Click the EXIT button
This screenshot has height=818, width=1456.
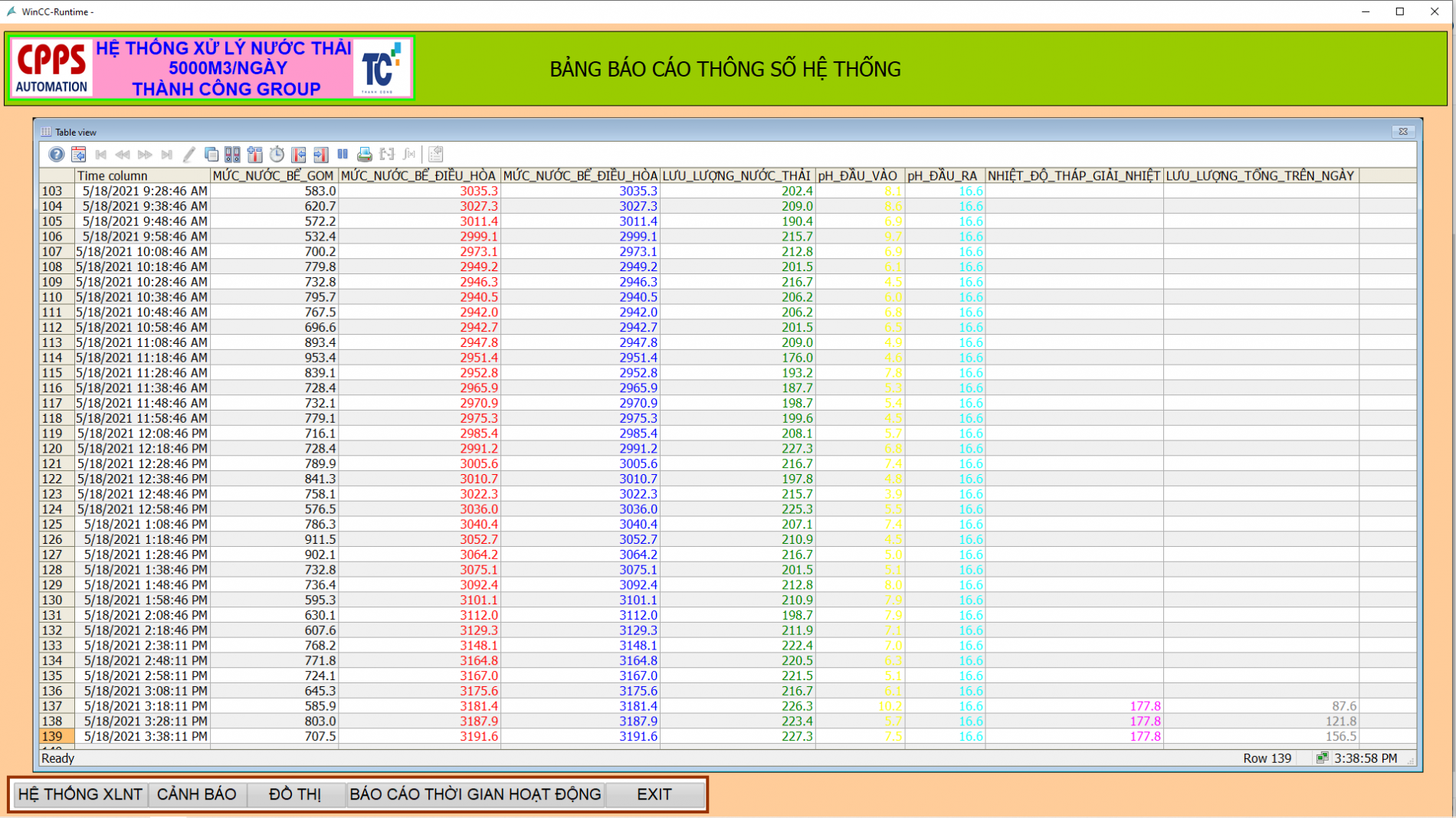[x=654, y=794]
